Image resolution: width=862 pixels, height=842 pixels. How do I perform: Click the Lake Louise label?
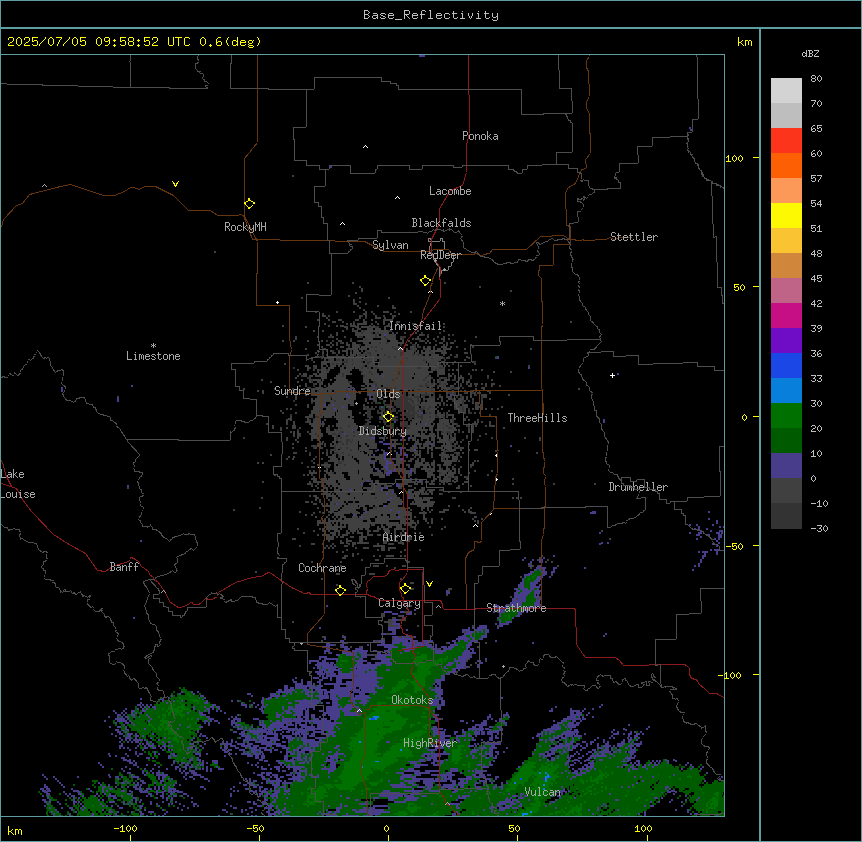point(18,484)
